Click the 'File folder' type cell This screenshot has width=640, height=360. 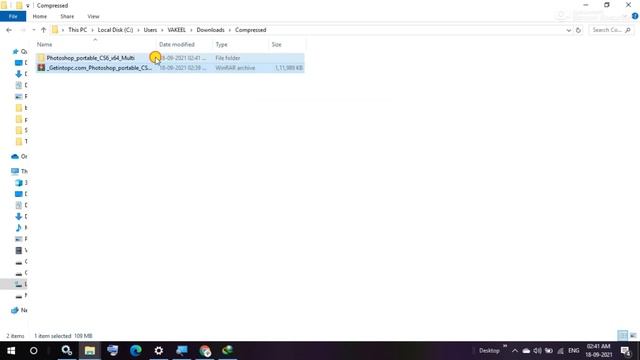point(228,58)
